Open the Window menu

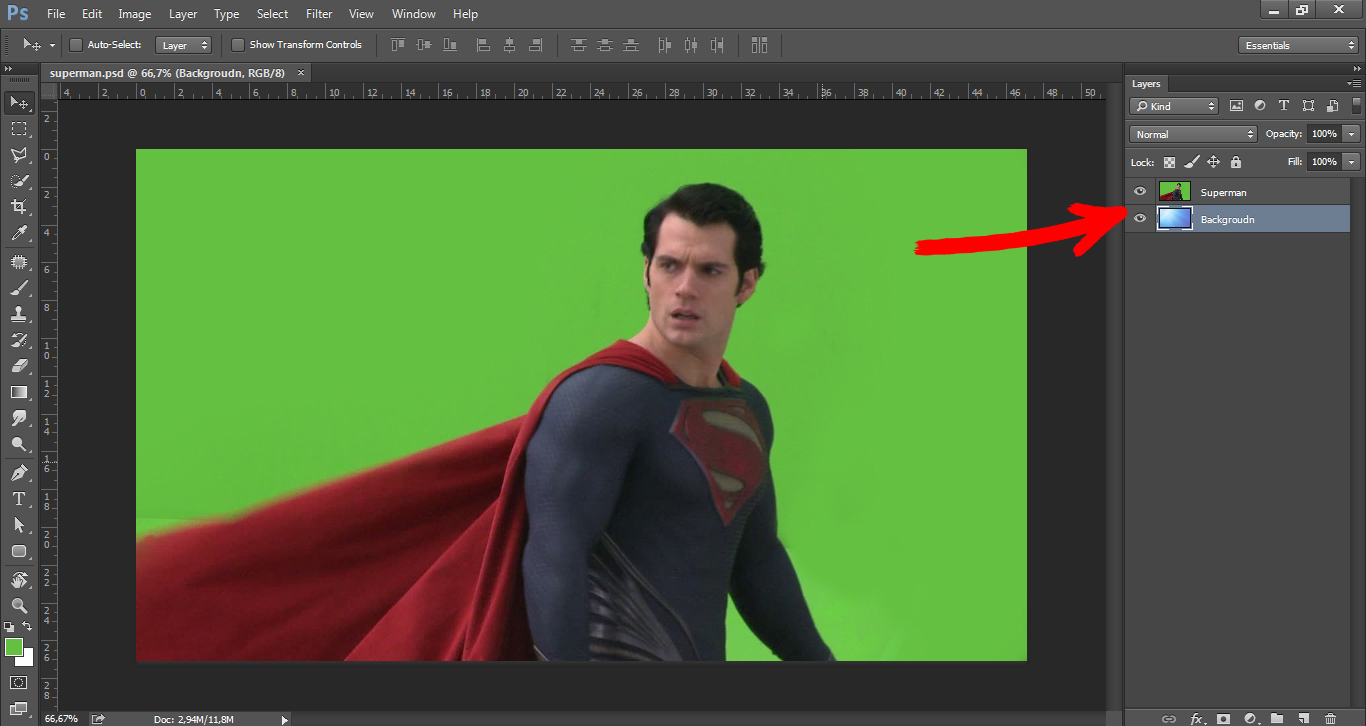pos(413,14)
